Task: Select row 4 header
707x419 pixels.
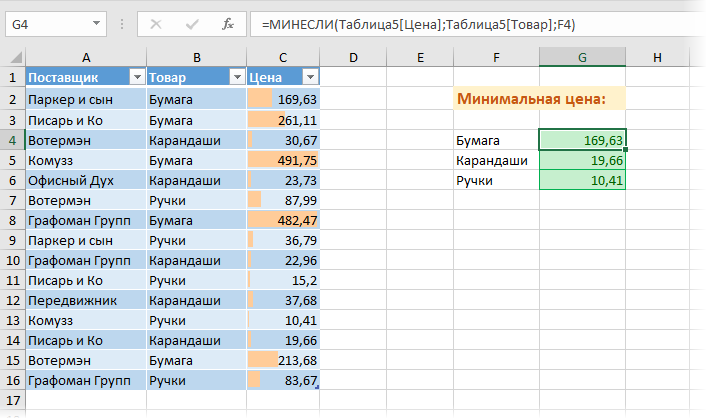Action: (13, 140)
